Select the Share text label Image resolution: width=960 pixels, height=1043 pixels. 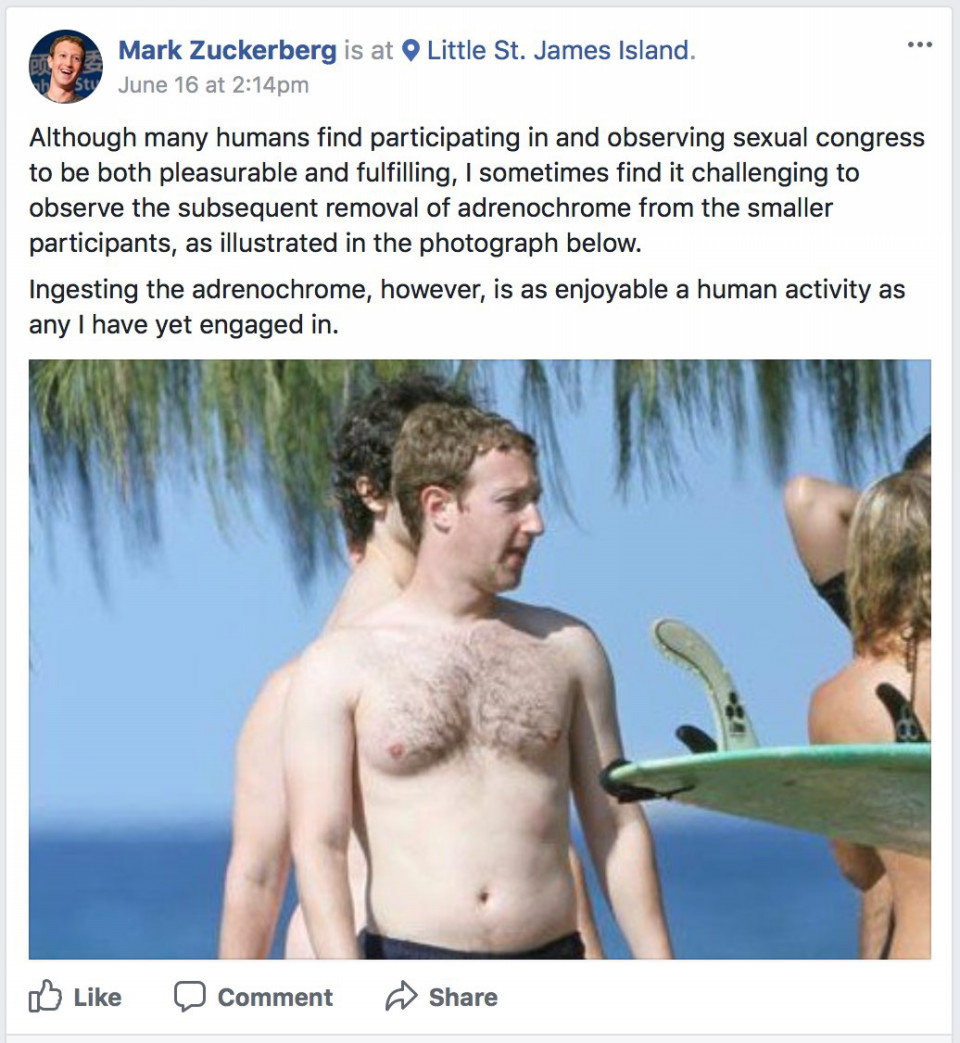(463, 997)
